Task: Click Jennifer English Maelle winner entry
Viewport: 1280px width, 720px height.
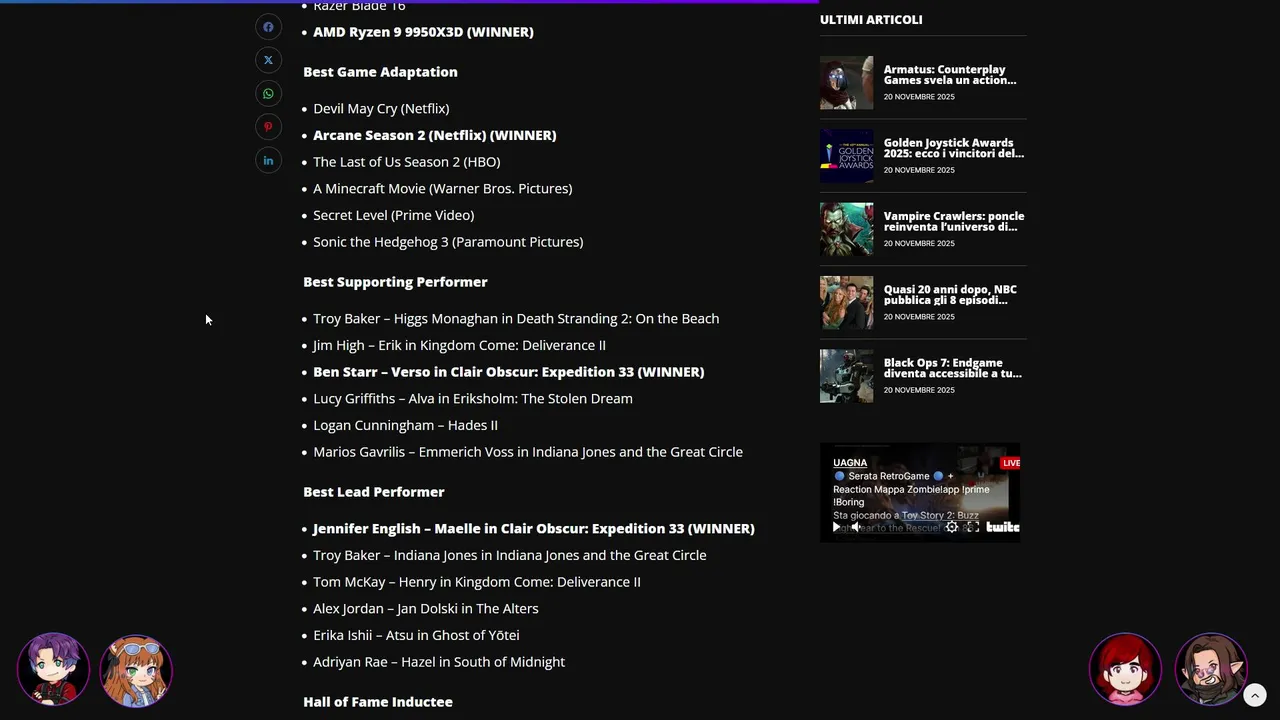Action: click(534, 528)
